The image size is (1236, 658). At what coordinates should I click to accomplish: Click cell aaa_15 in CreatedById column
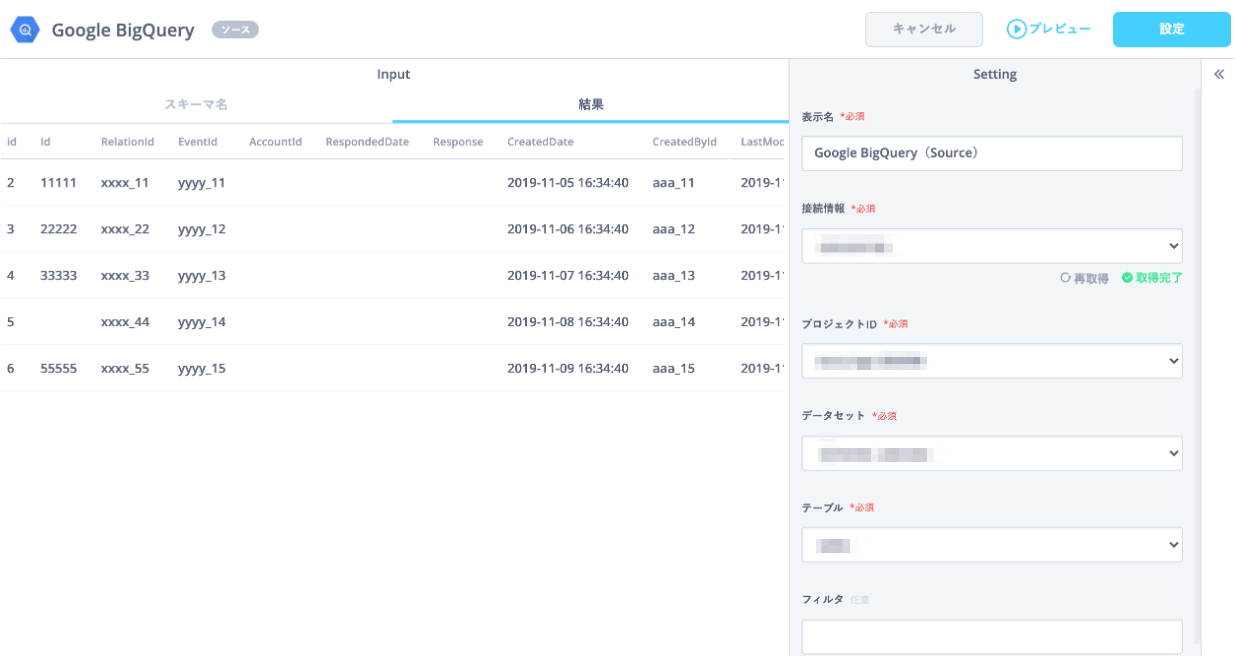tap(673, 368)
